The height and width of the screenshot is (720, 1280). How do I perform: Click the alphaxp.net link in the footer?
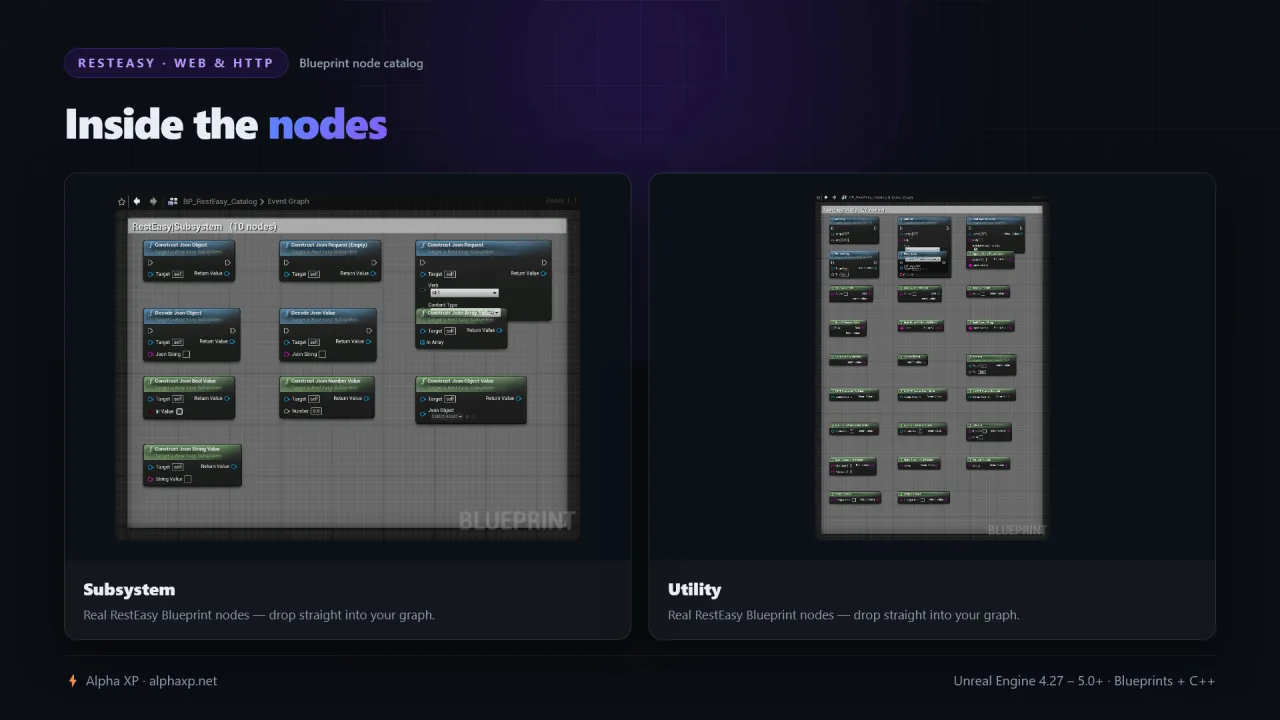tap(183, 681)
